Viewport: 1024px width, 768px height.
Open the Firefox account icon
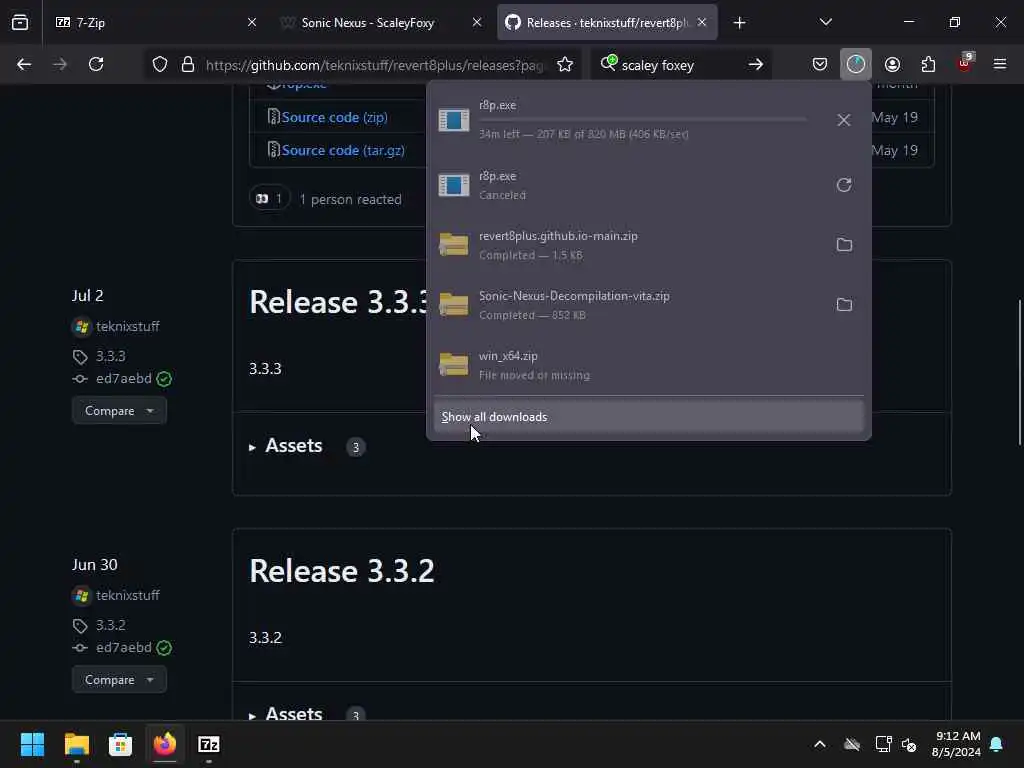coord(892,64)
